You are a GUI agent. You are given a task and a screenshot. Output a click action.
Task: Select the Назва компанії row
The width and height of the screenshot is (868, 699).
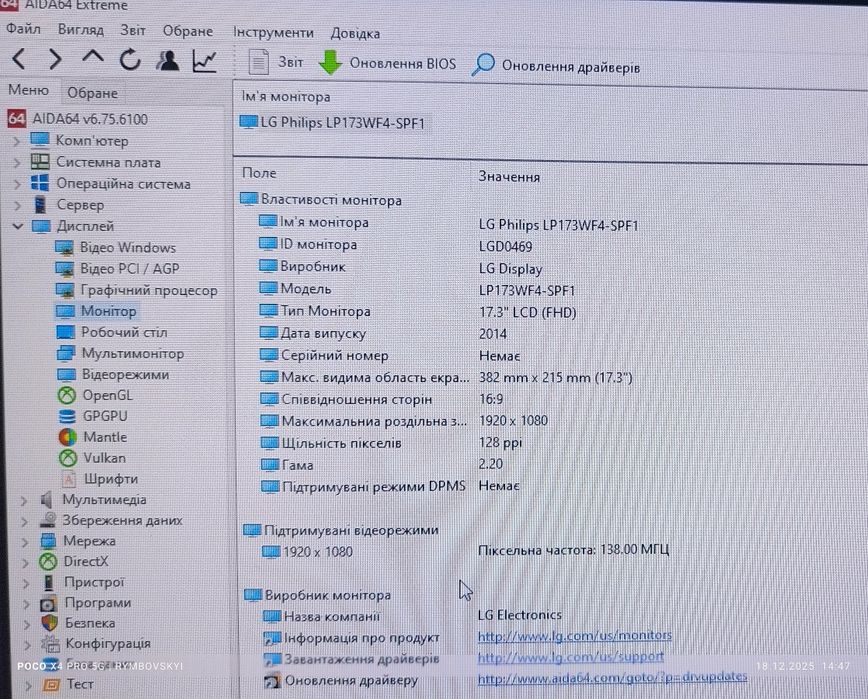click(x=412, y=615)
